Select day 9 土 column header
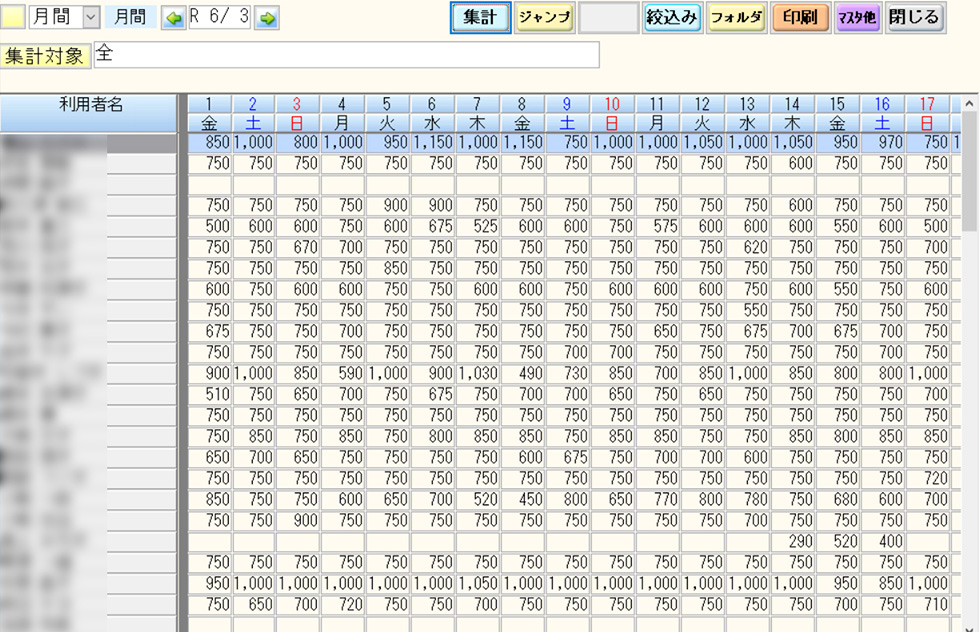Screen dimensions: 980x632 pos(568,113)
